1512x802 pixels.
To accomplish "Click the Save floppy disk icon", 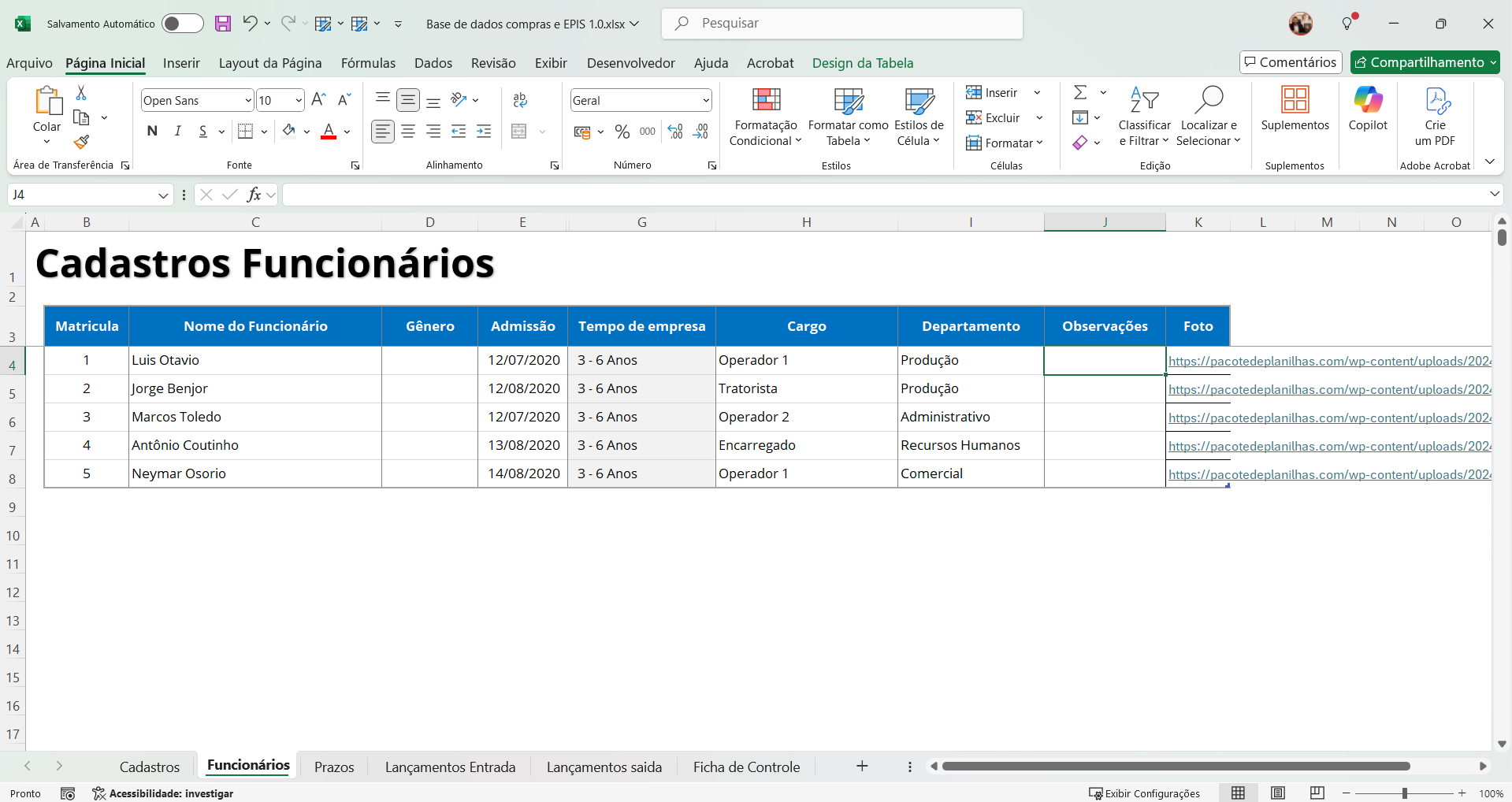I will (x=223, y=24).
